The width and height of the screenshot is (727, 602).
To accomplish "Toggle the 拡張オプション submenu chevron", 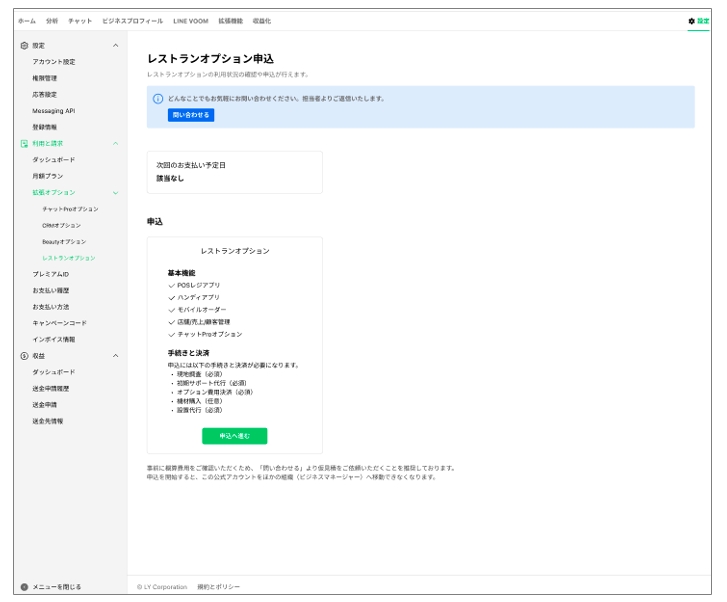I will (115, 192).
